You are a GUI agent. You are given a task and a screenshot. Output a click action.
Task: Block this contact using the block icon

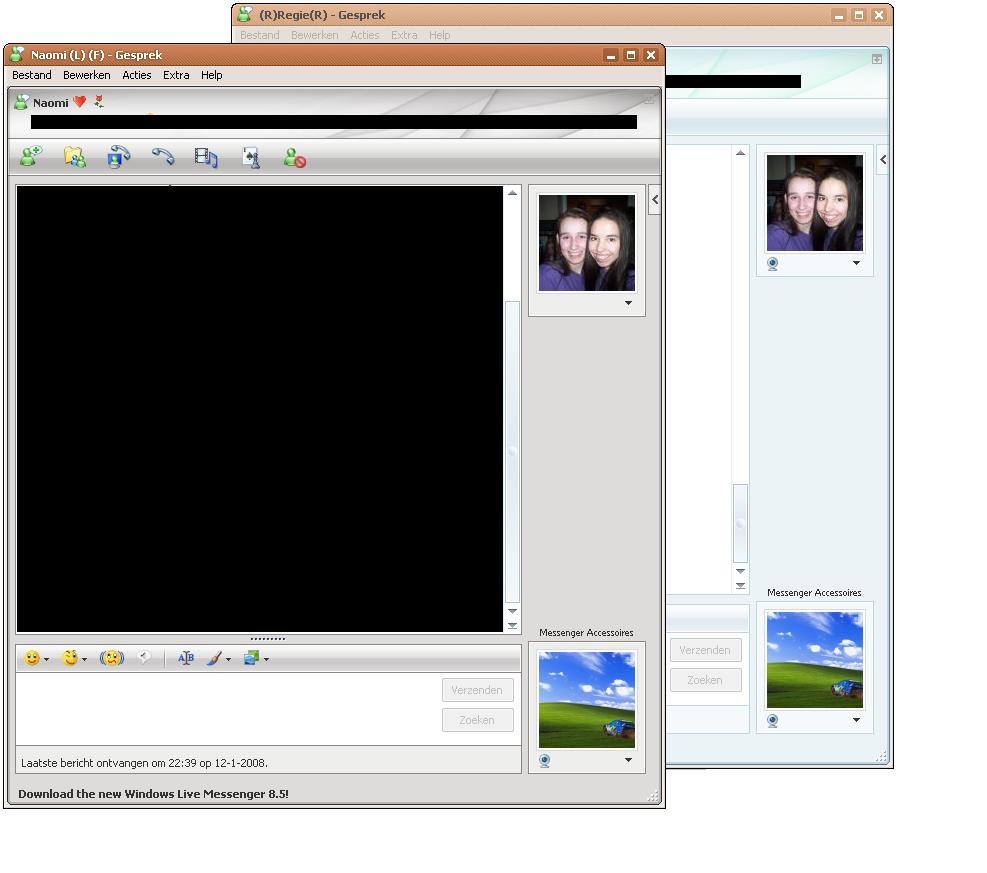pos(294,157)
